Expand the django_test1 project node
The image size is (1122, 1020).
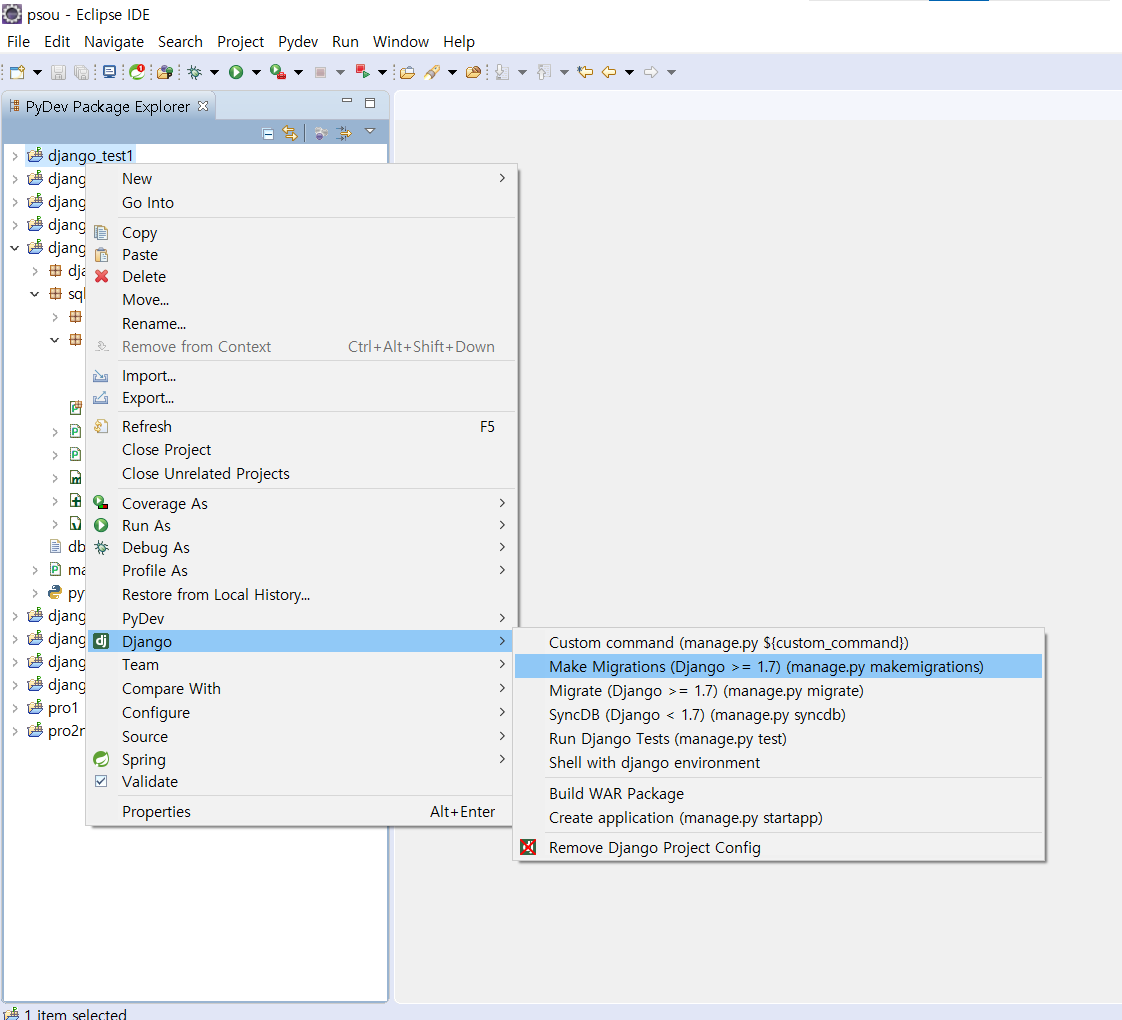(14, 155)
